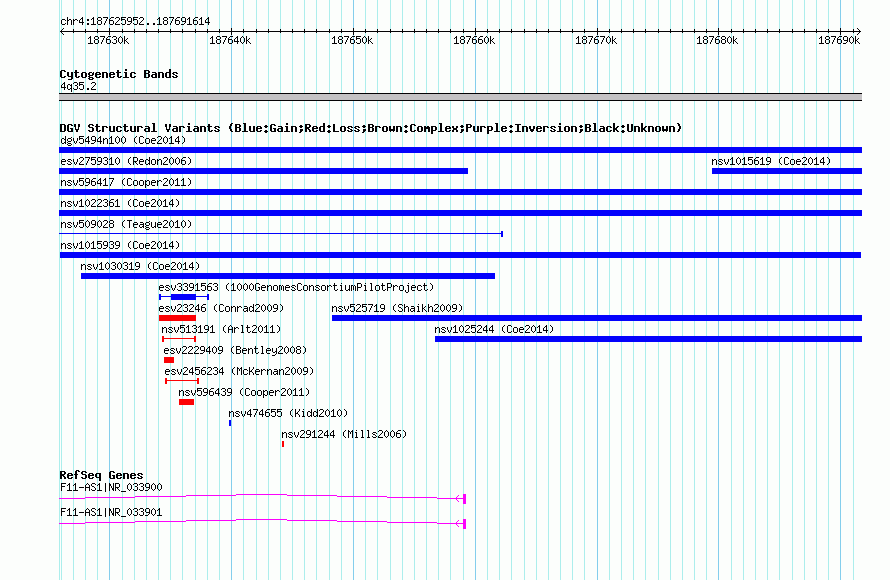890x580 pixels.
Task: Click the 187680k ruler tick label
Action: pos(717,40)
